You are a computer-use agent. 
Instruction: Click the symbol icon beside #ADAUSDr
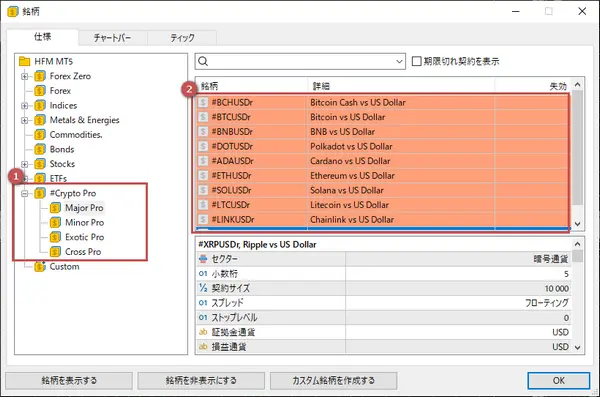(203, 161)
